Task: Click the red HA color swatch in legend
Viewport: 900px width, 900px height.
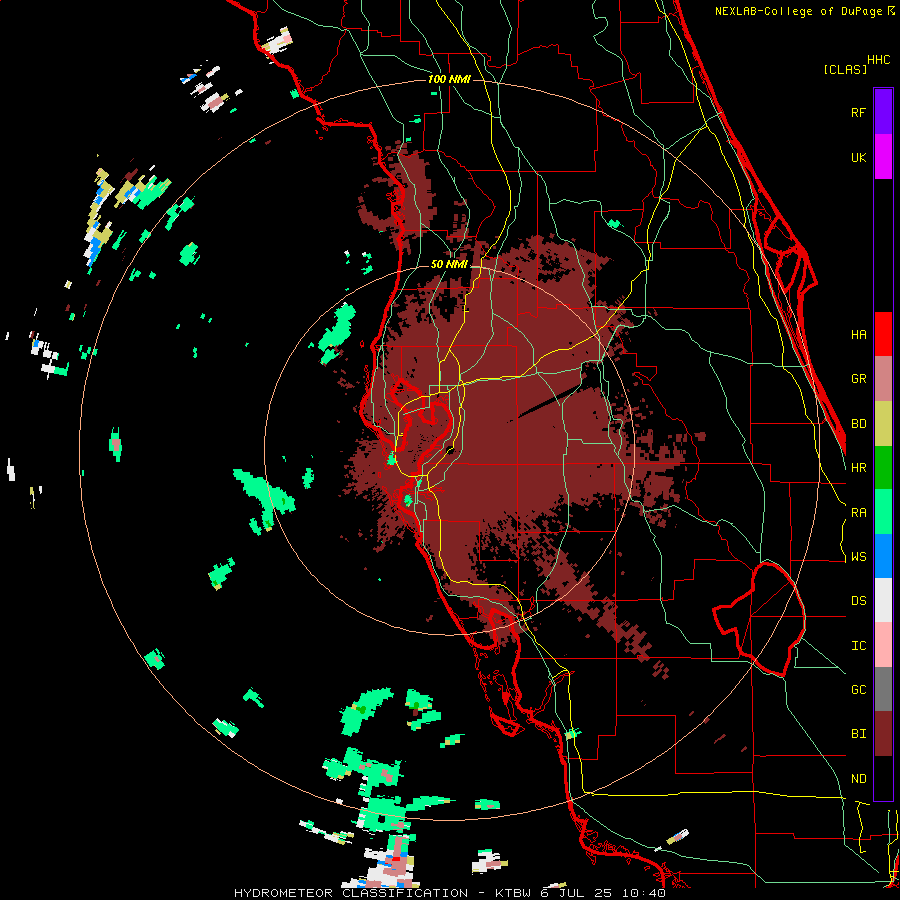Action: (x=883, y=334)
